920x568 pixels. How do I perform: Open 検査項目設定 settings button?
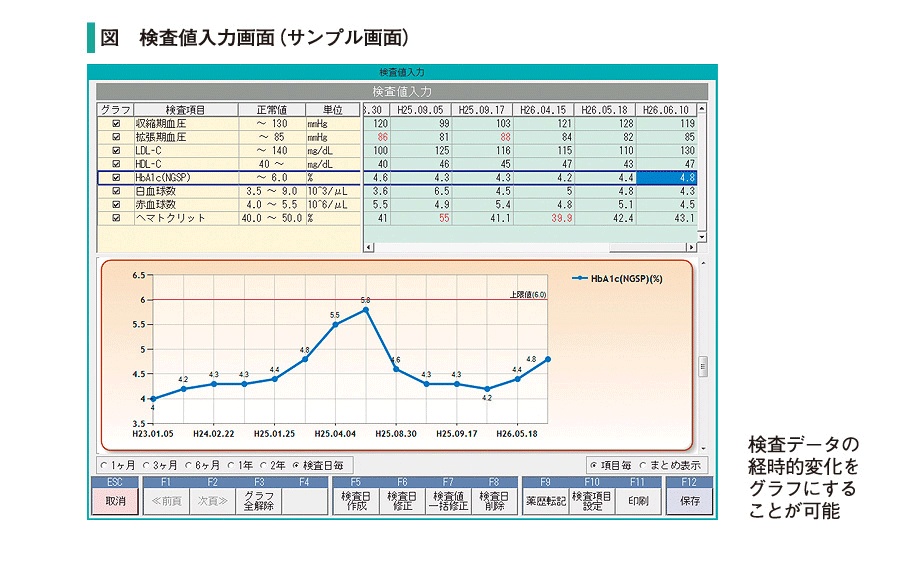coord(592,500)
